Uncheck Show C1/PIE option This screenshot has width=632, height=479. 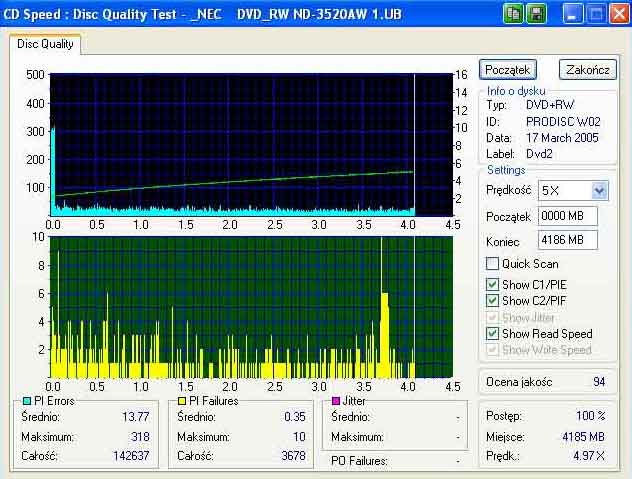point(492,284)
